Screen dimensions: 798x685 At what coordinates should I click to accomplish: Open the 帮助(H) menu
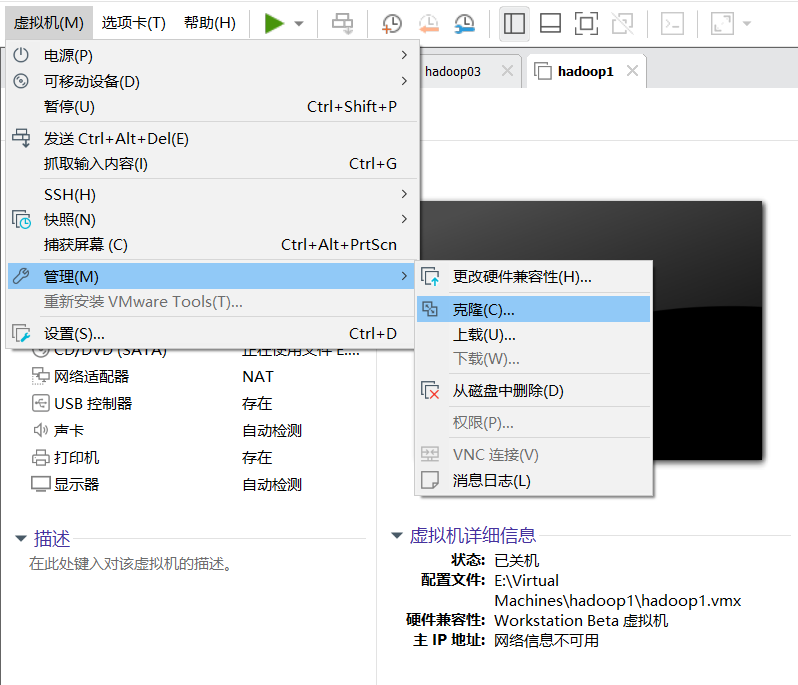tap(210, 23)
